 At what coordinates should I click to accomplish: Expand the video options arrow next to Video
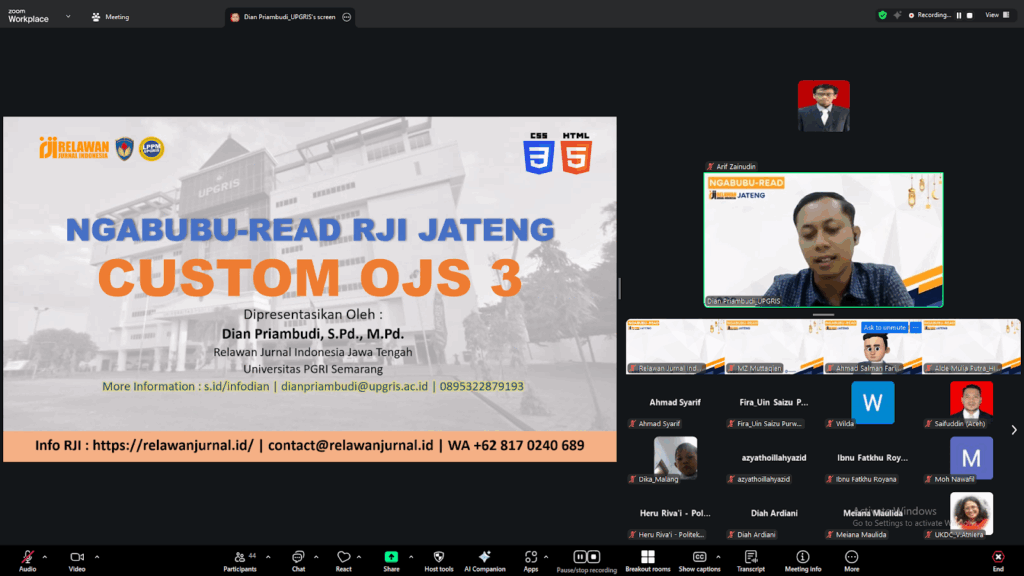tap(97, 556)
